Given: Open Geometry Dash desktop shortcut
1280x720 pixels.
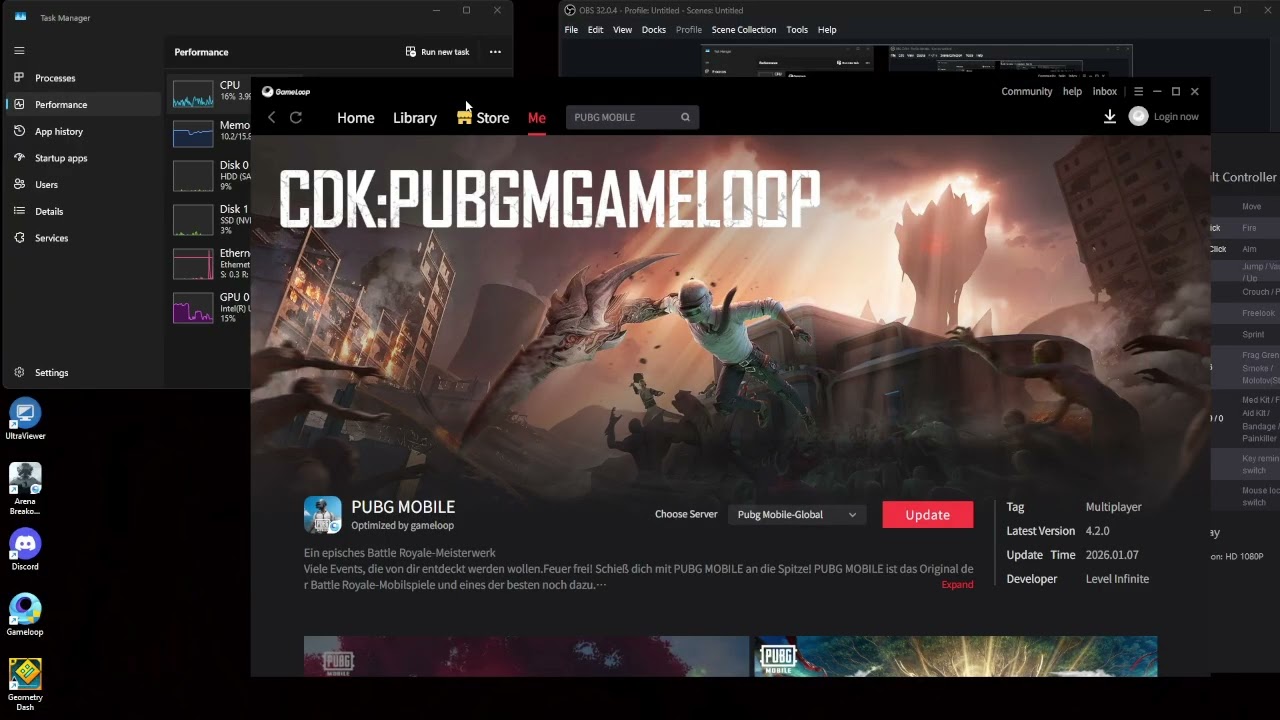Looking at the screenshot, I should click(x=25, y=685).
